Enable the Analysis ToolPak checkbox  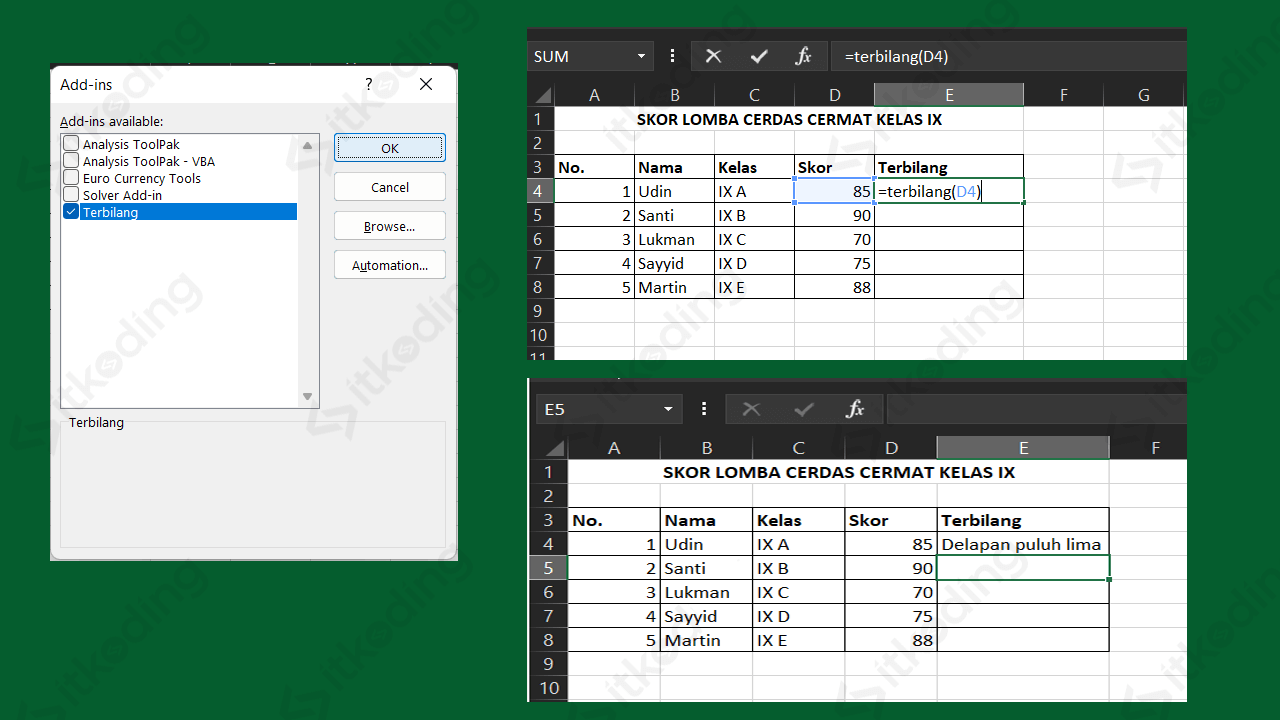(x=71, y=144)
